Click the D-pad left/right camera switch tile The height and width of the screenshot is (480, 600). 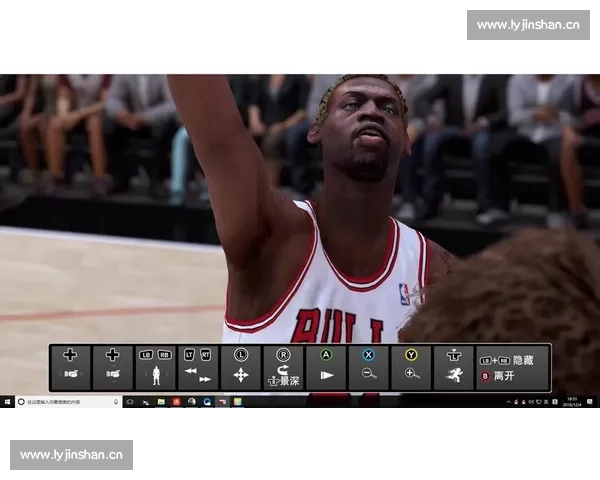(70, 367)
